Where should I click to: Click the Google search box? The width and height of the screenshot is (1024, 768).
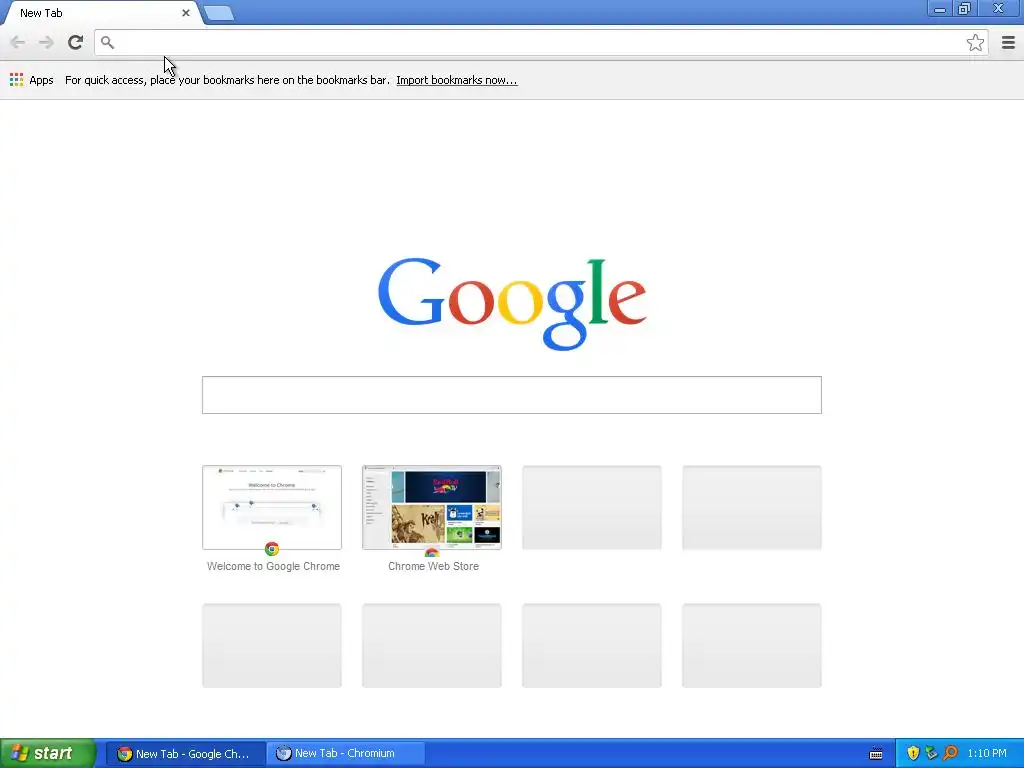coord(511,394)
